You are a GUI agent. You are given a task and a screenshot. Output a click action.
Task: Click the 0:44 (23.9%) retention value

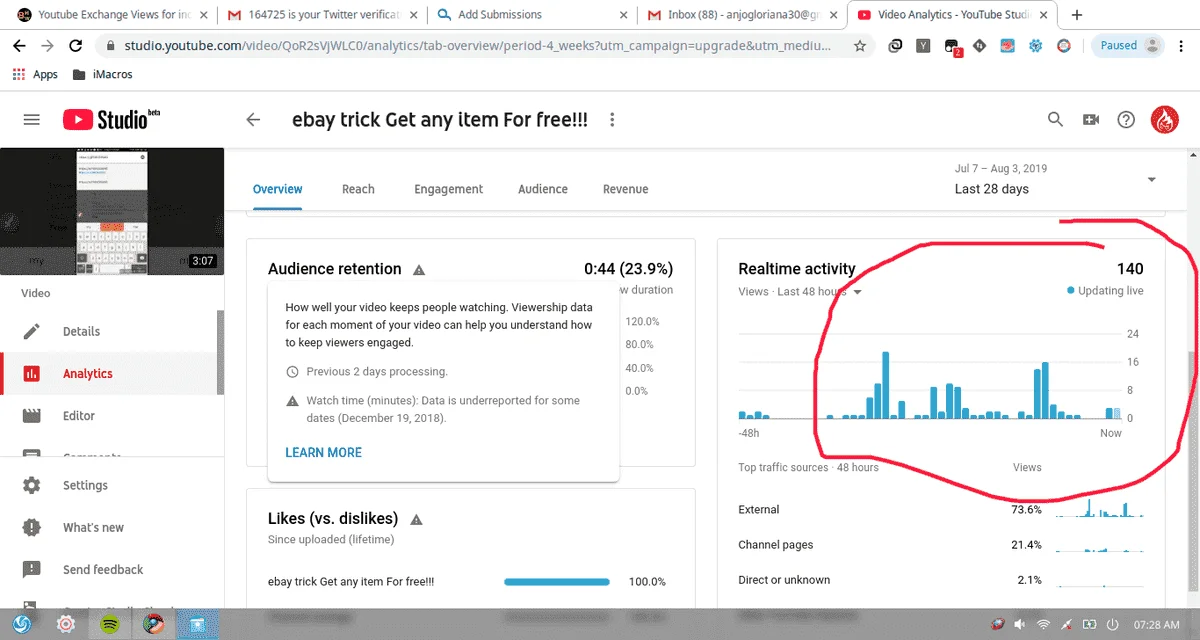[628, 269]
